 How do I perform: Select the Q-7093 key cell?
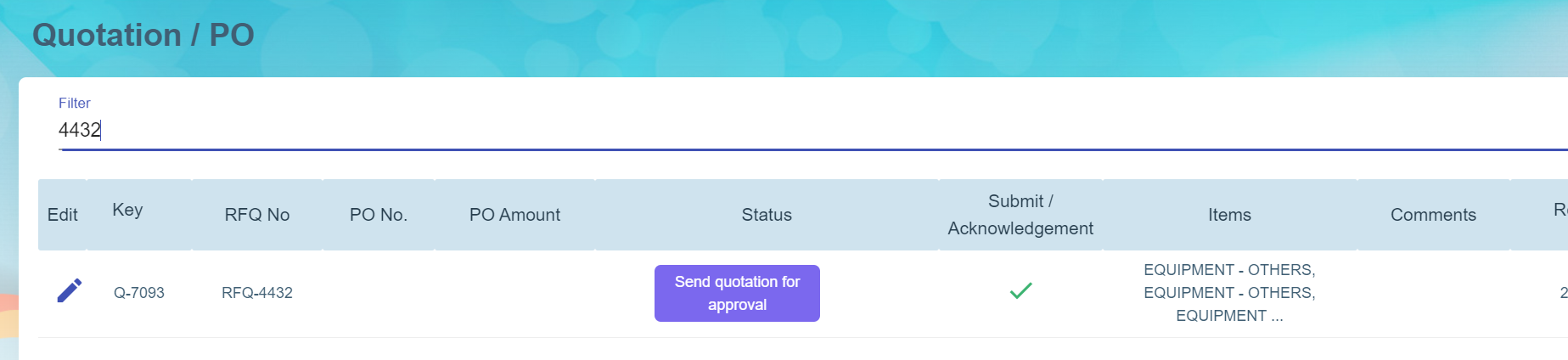(x=139, y=293)
